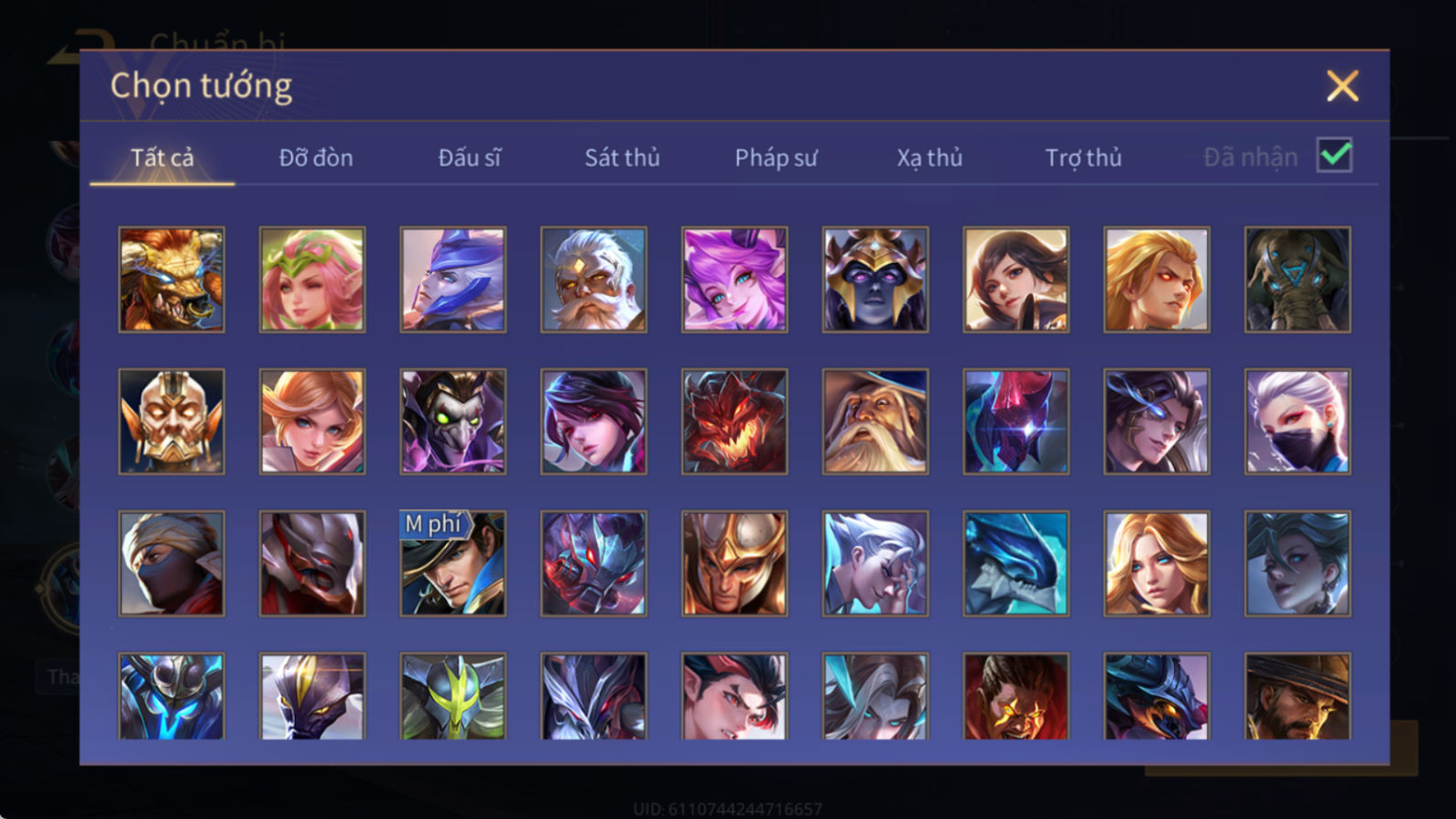The height and width of the screenshot is (819, 1456).
Task: Select the gold-helmeted spartan warrior portrait
Action: (734, 563)
